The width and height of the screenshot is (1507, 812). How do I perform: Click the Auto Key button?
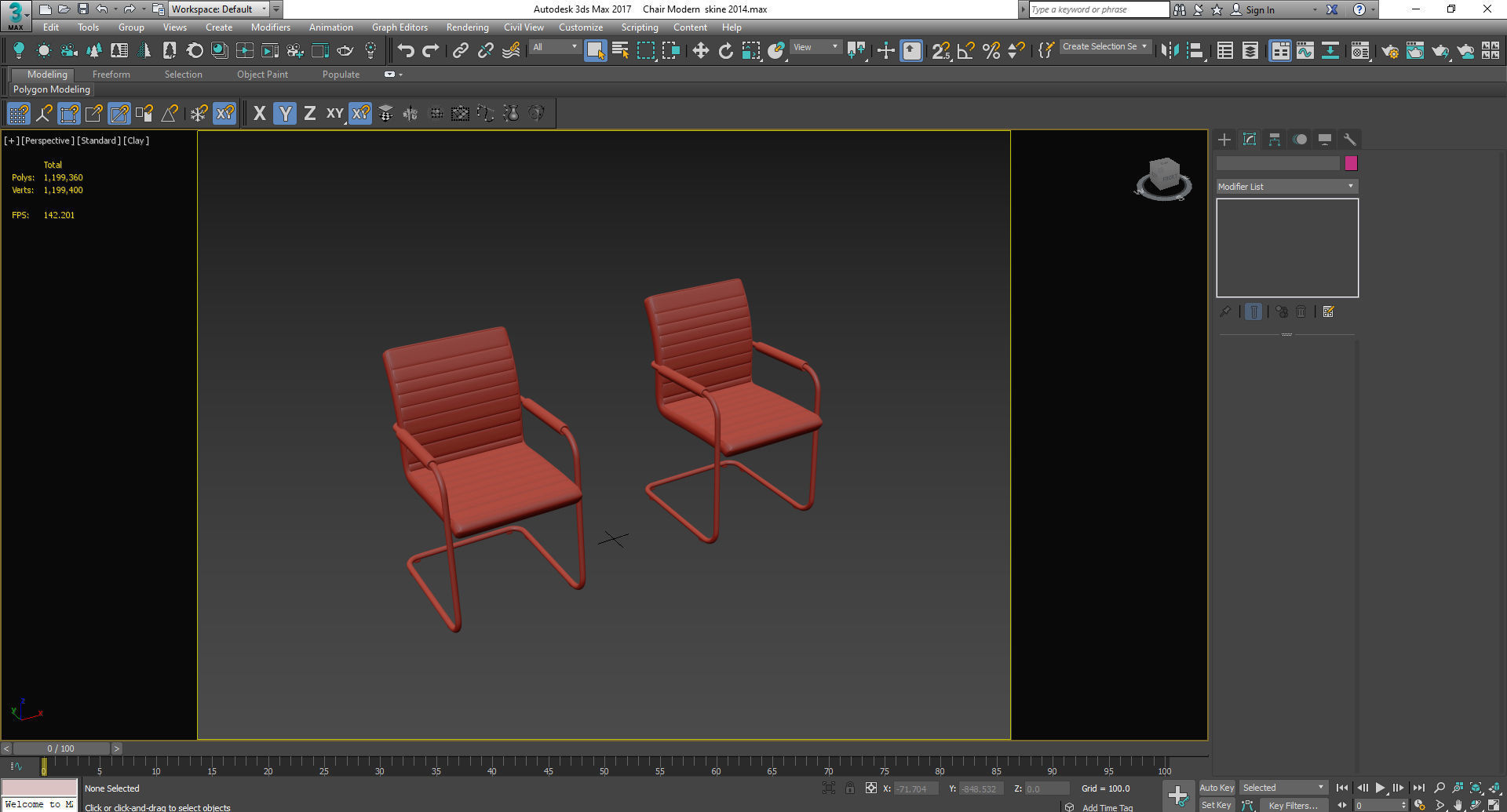(1217, 788)
